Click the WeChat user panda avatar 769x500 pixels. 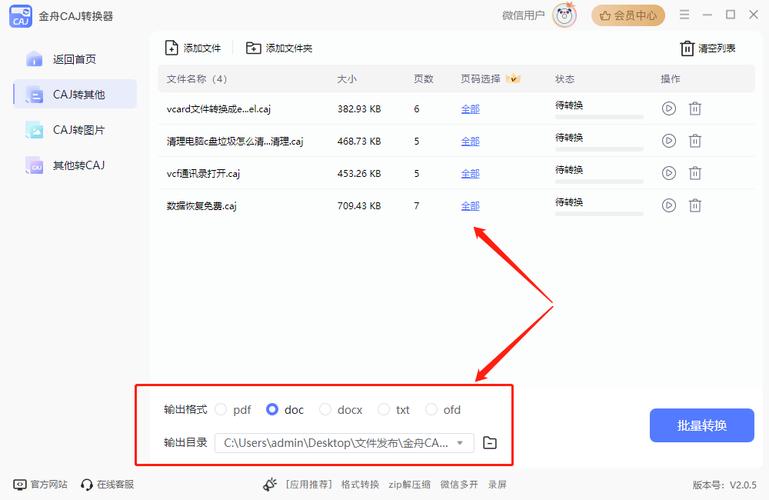[x=564, y=16]
